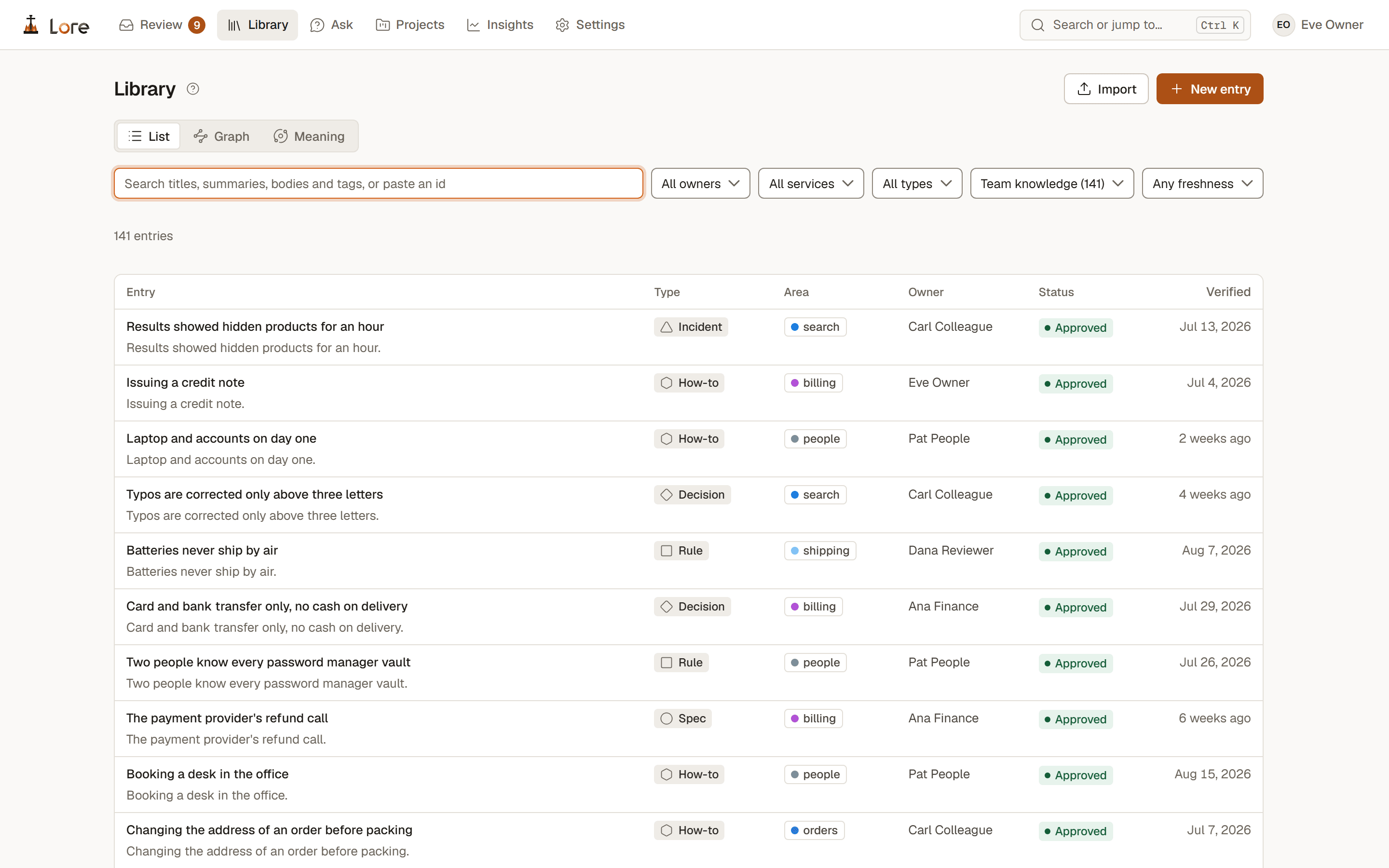Select the Library tab
The width and height of the screenshot is (1389, 868).
258,25
